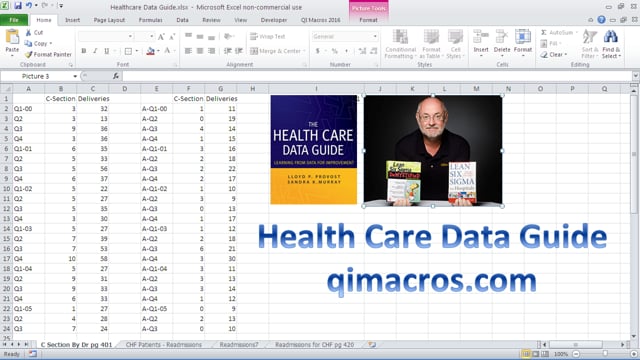Toggle Underline formatting
Viewport: 640px width, 360px height.
pos(107,51)
